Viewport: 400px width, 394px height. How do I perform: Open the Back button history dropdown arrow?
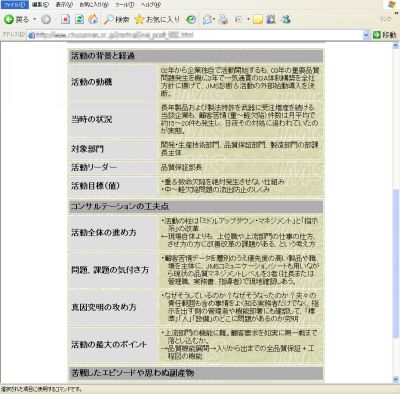pyautogui.click(x=35, y=20)
